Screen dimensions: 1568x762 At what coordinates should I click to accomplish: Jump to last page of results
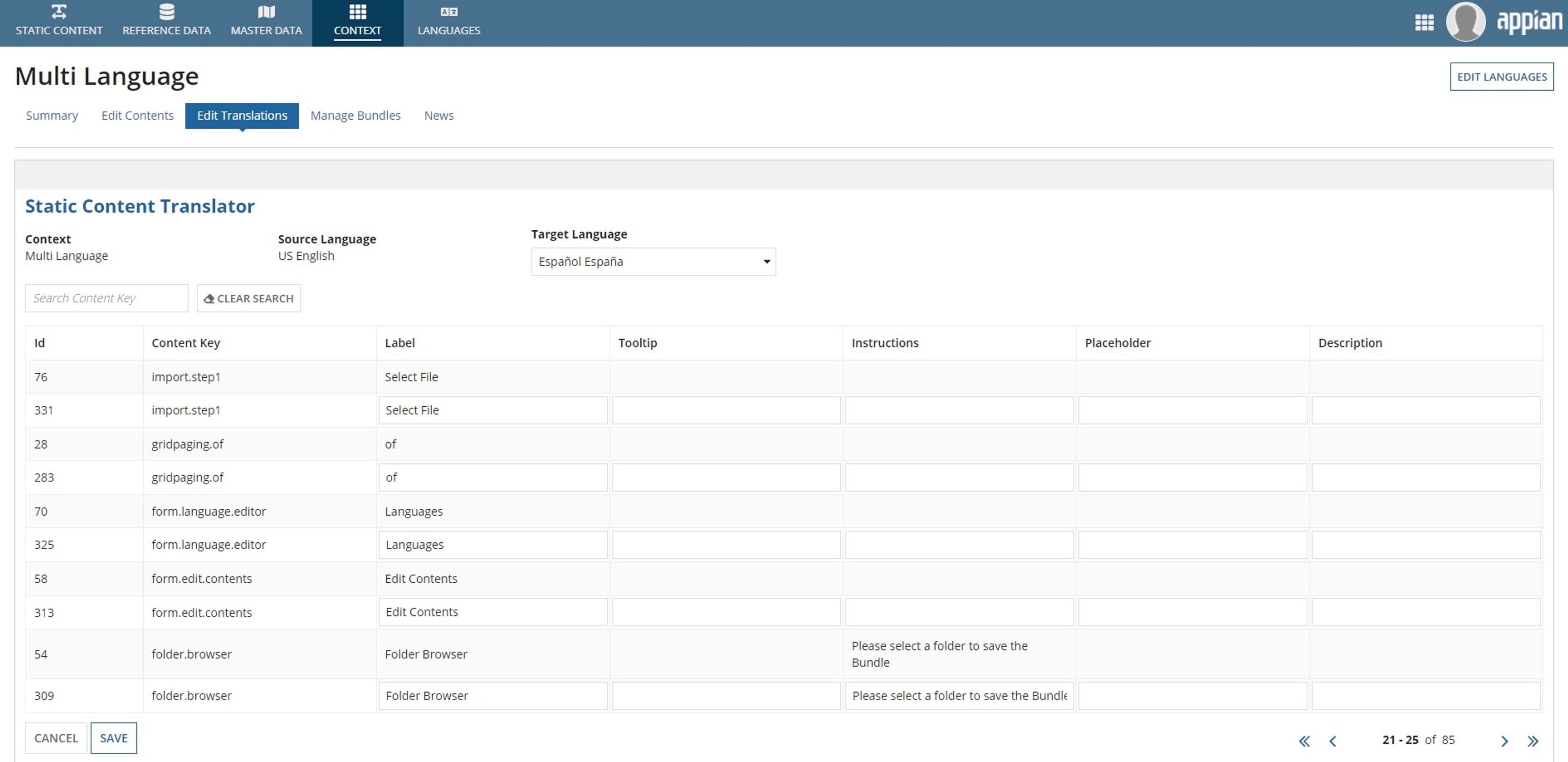pyautogui.click(x=1533, y=741)
